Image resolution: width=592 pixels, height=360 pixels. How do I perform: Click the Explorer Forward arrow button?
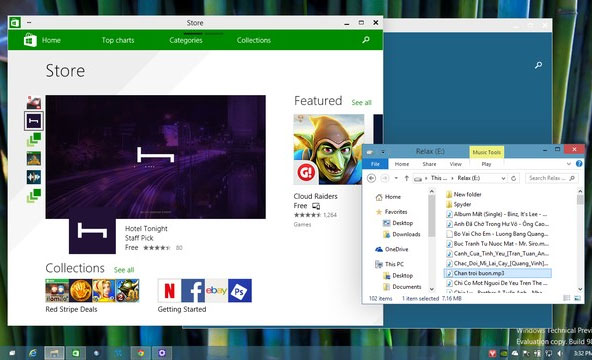[385, 178]
